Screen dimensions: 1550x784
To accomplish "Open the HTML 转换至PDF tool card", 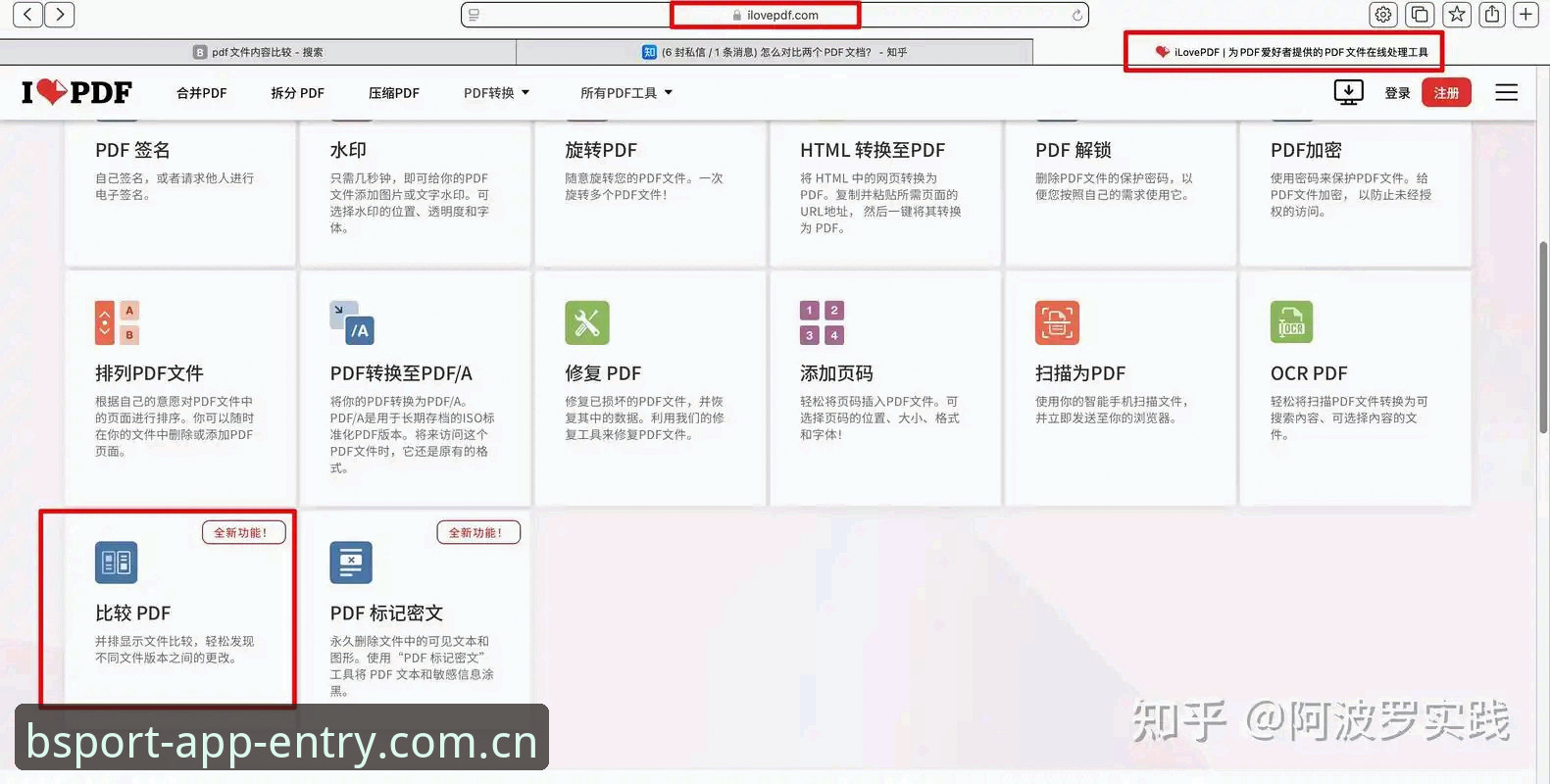I will pyautogui.click(x=885, y=192).
